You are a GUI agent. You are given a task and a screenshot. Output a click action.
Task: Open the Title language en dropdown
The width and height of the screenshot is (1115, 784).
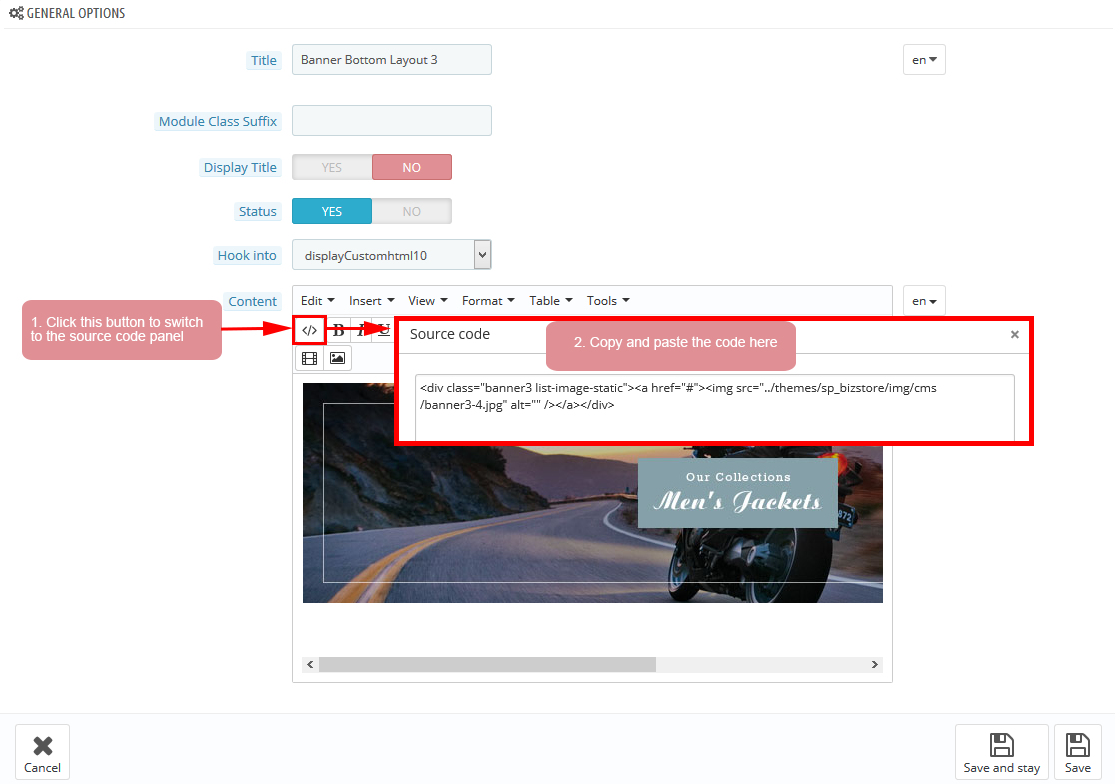click(924, 60)
